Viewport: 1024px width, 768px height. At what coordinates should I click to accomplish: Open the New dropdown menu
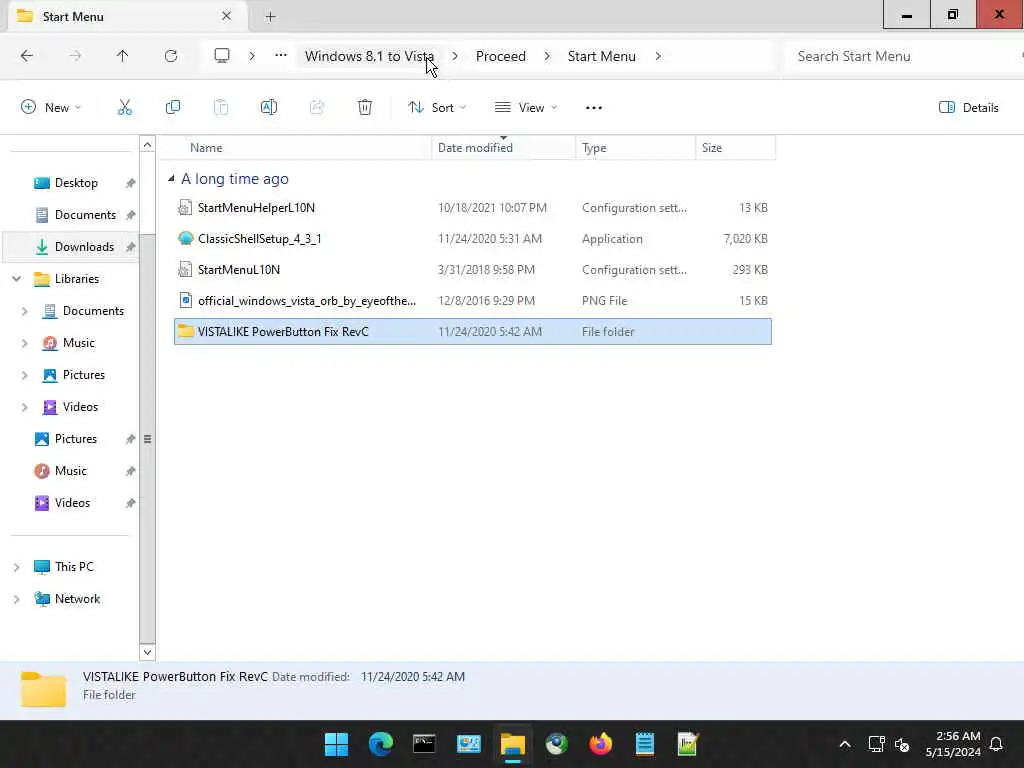click(x=51, y=108)
